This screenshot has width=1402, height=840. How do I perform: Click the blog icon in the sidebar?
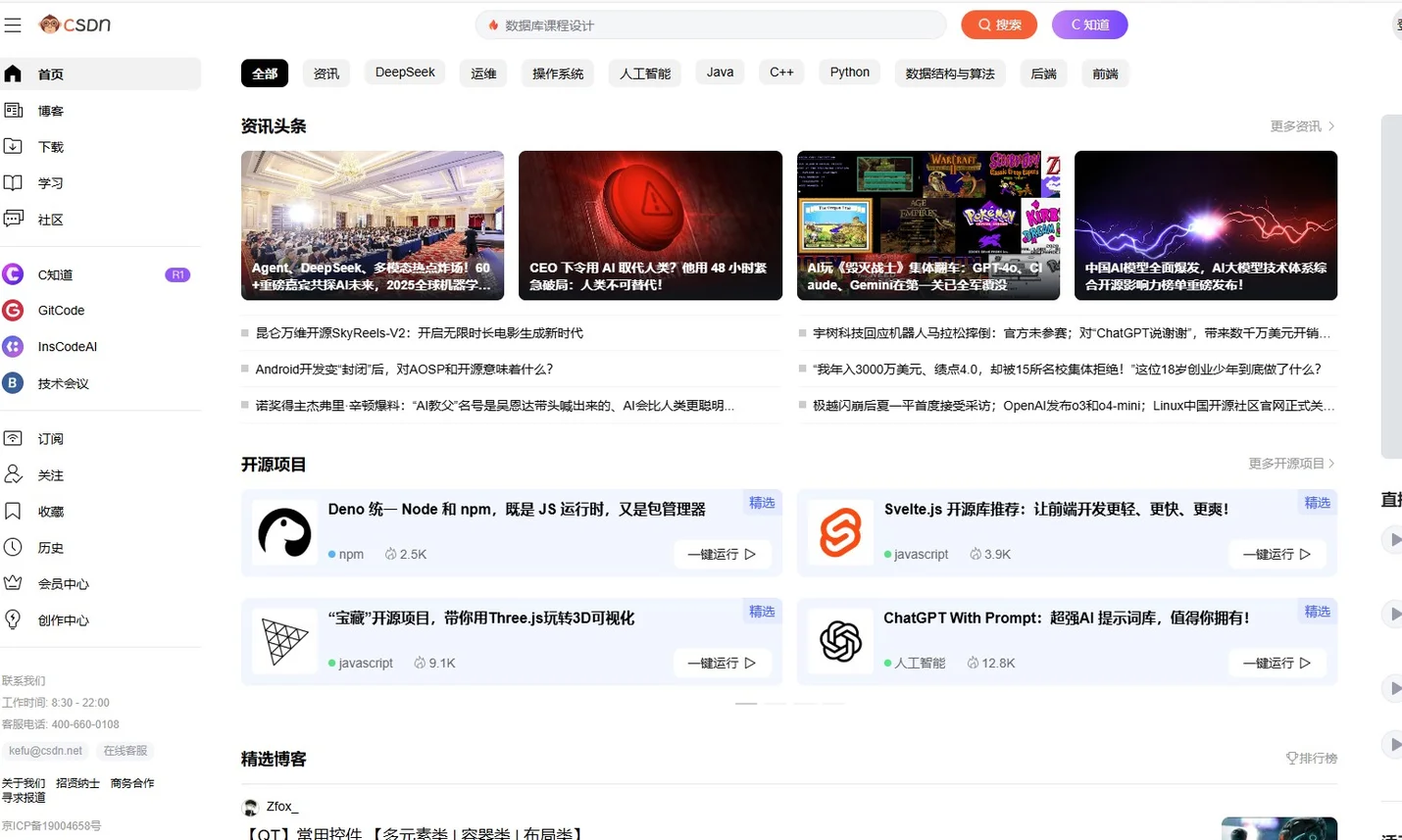[x=14, y=111]
